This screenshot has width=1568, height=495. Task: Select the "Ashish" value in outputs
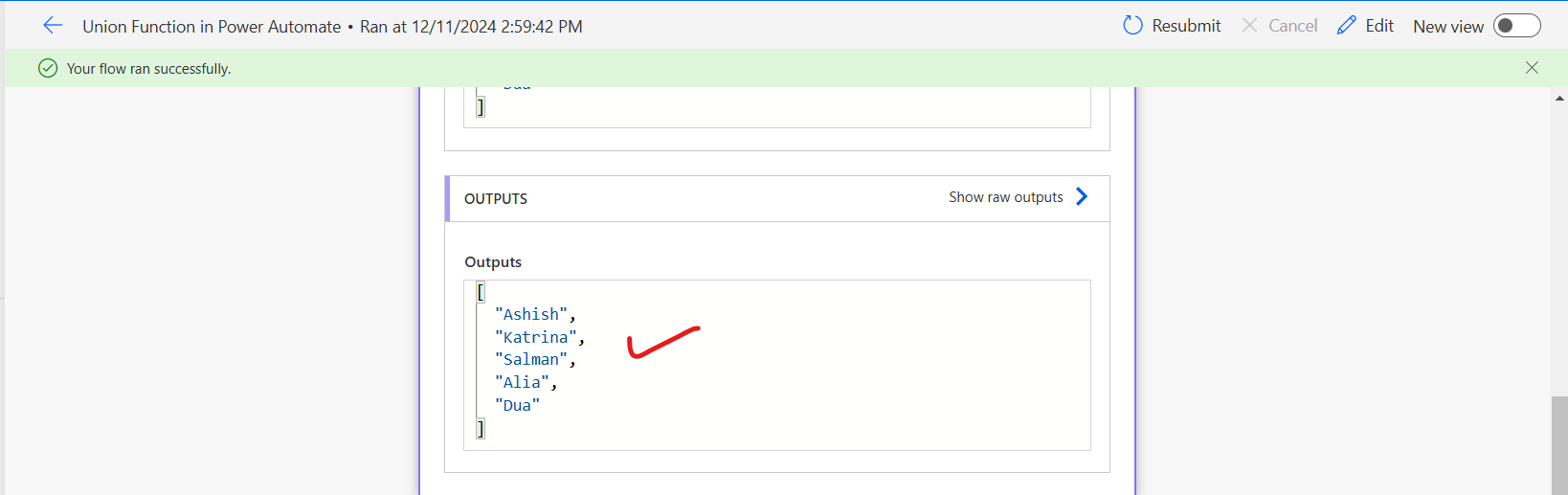531,314
